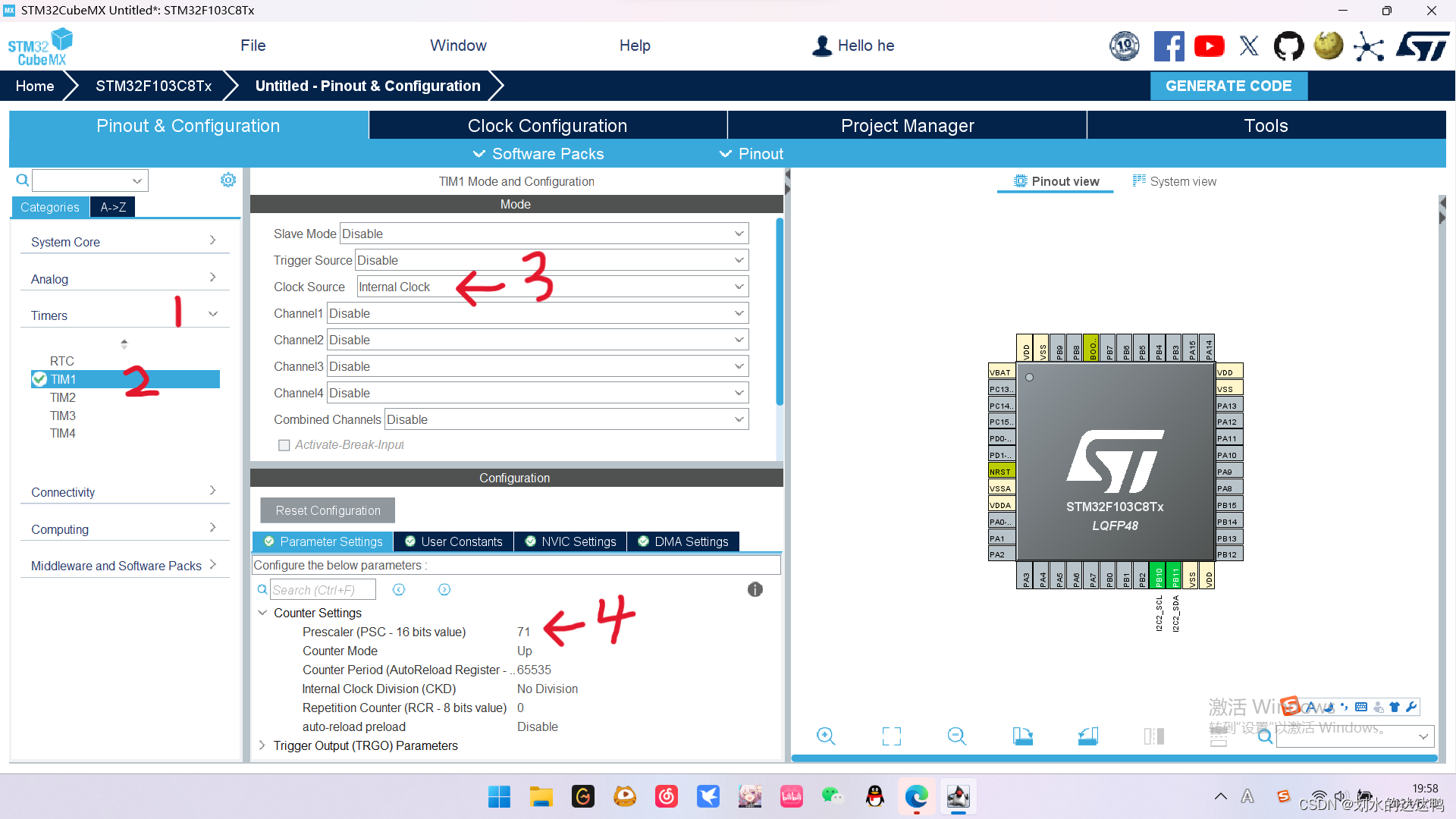Viewport: 1456px width, 819px height.
Task: Open the Channel2 dropdown
Action: pos(538,340)
